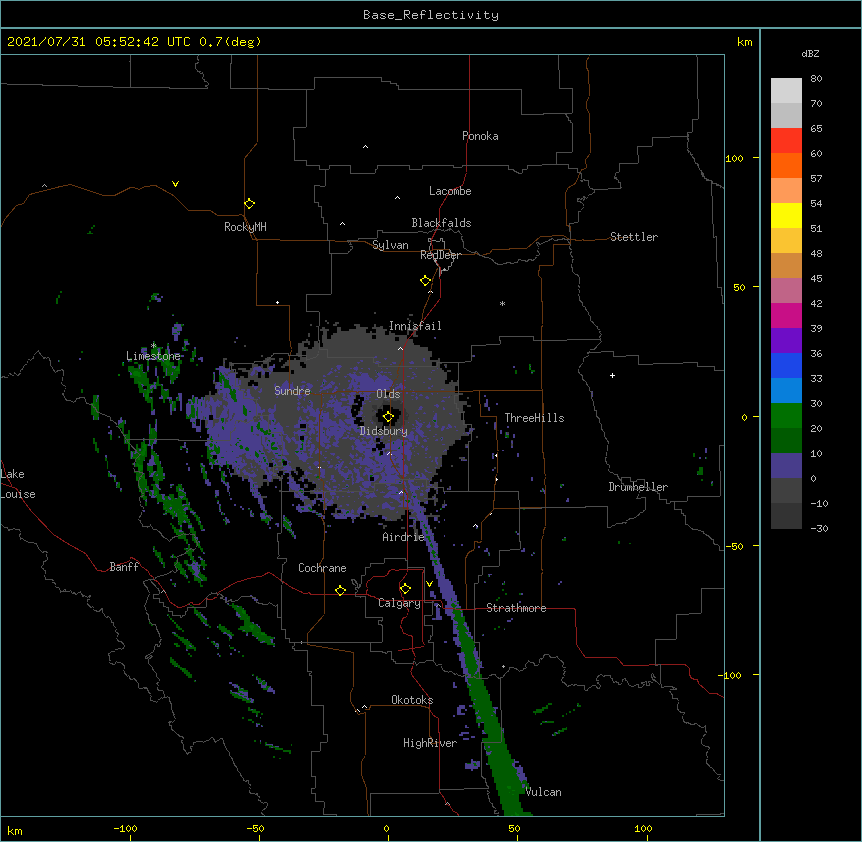Click the RockyMH city label

point(245,227)
